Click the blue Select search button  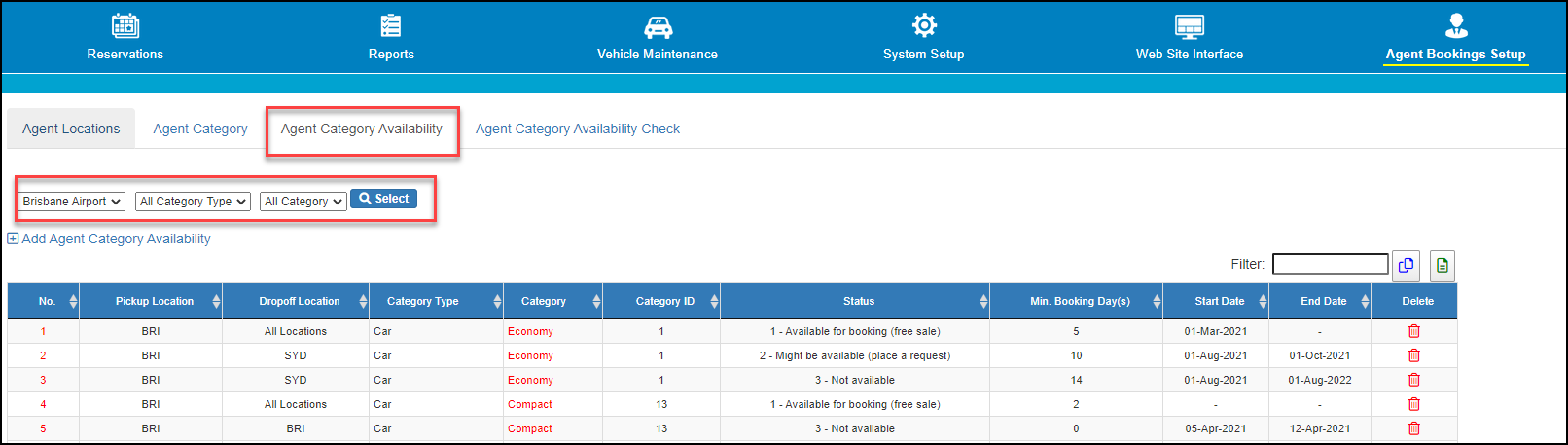pyautogui.click(x=383, y=199)
